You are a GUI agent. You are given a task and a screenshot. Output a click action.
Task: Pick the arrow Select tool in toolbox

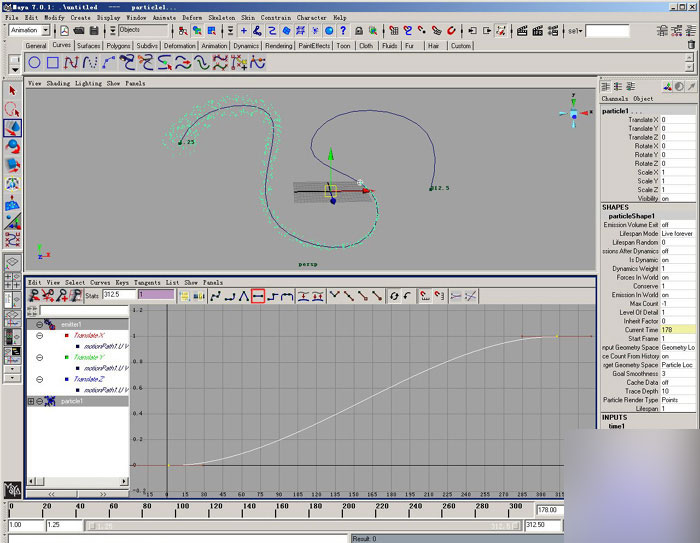click(x=12, y=90)
